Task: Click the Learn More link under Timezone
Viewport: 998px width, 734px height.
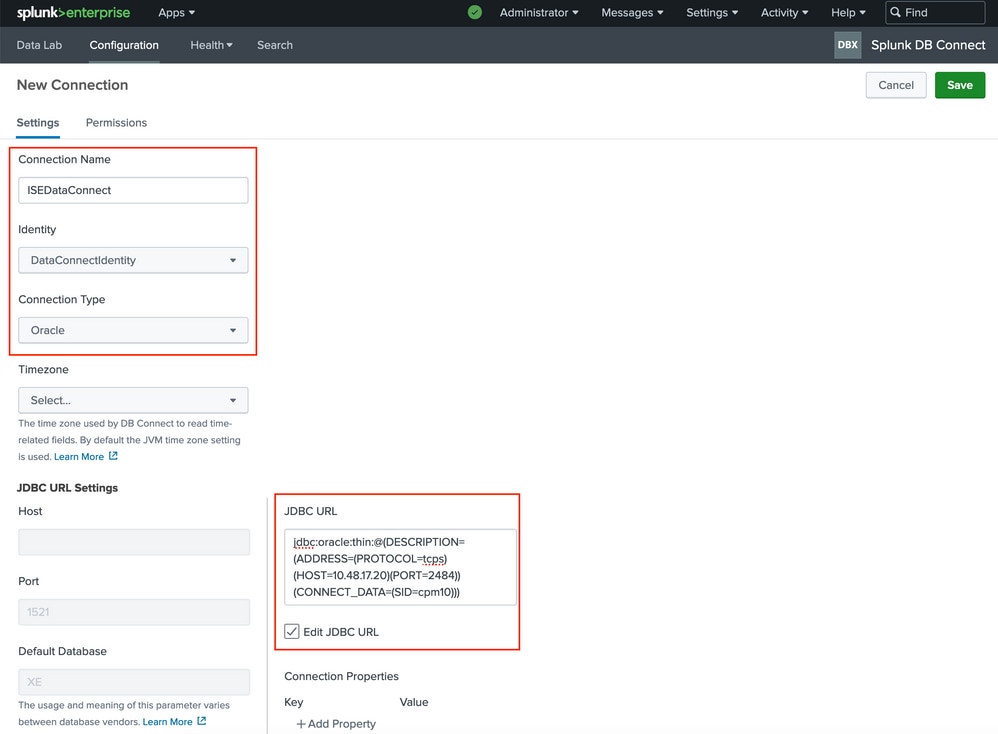Action: click(78, 456)
